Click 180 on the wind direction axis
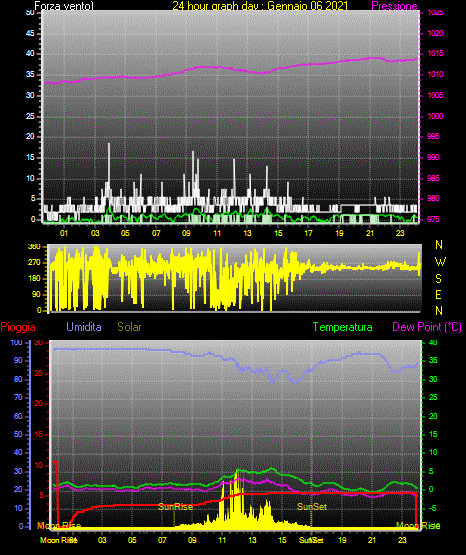 click(34, 279)
